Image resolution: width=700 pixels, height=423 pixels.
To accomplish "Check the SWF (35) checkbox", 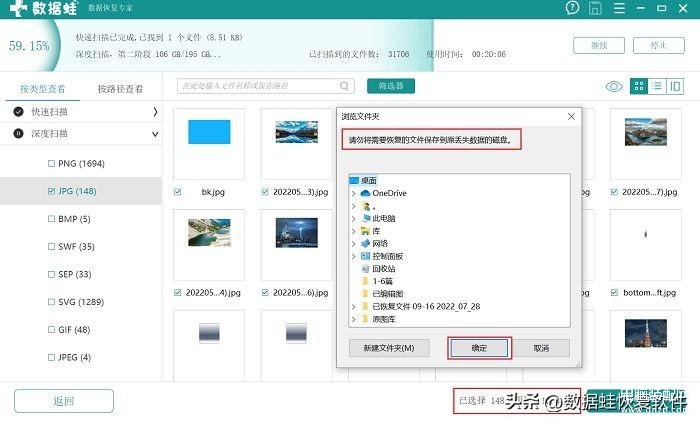I will (51, 246).
